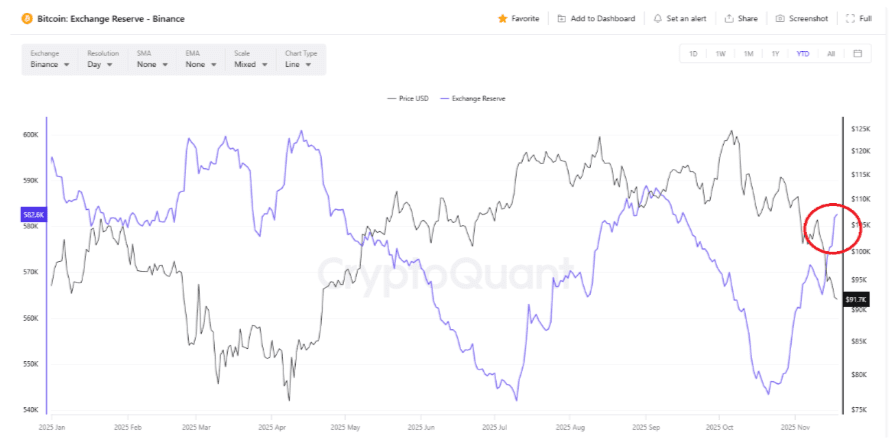
Task: Open the Exchange Binance dropdown
Action: click(50, 64)
